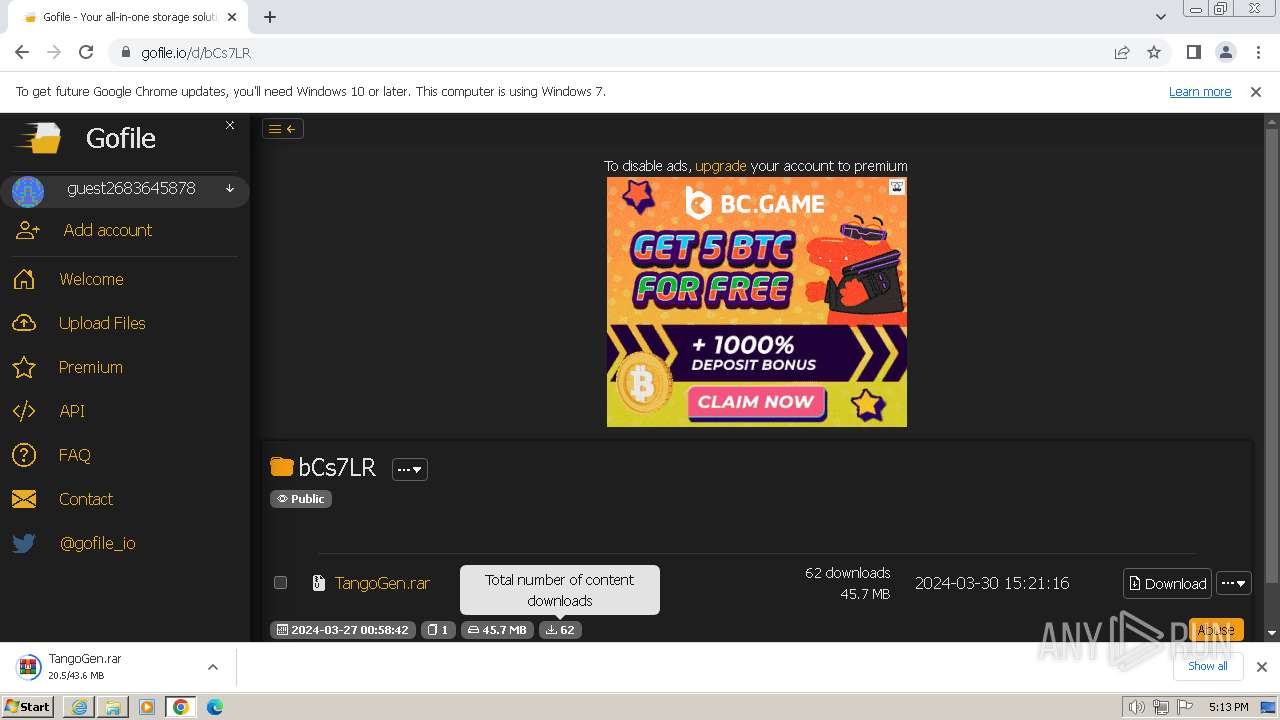Open the bCs7LR folder options dropdown
This screenshot has height=720, width=1280.
[410, 469]
